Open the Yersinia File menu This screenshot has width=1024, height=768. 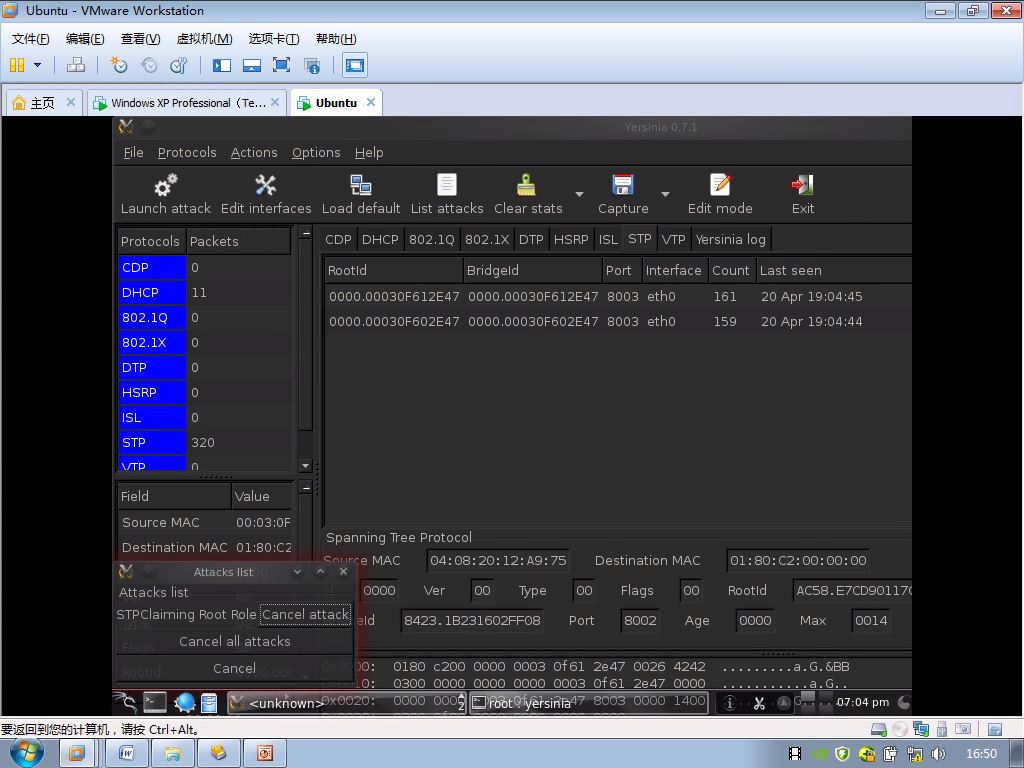click(133, 152)
